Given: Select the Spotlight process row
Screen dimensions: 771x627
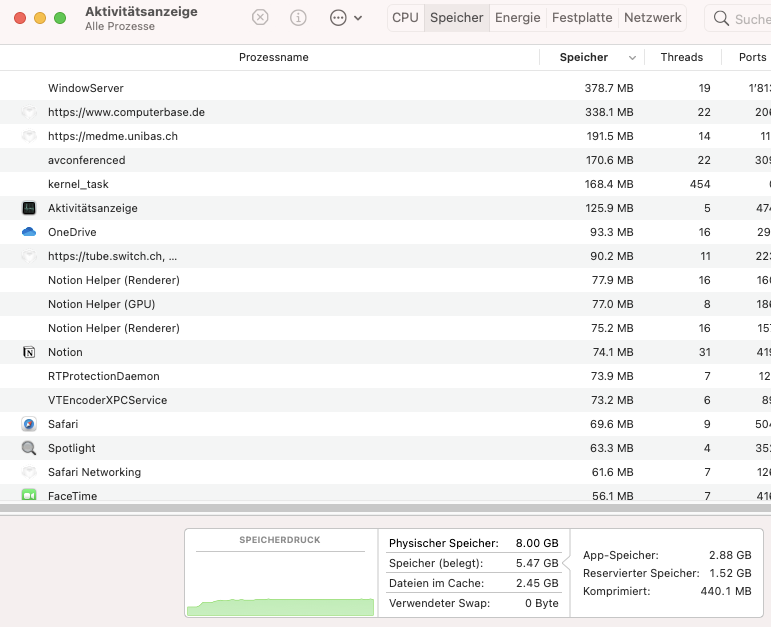Looking at the screenshot, I should 386,448.
